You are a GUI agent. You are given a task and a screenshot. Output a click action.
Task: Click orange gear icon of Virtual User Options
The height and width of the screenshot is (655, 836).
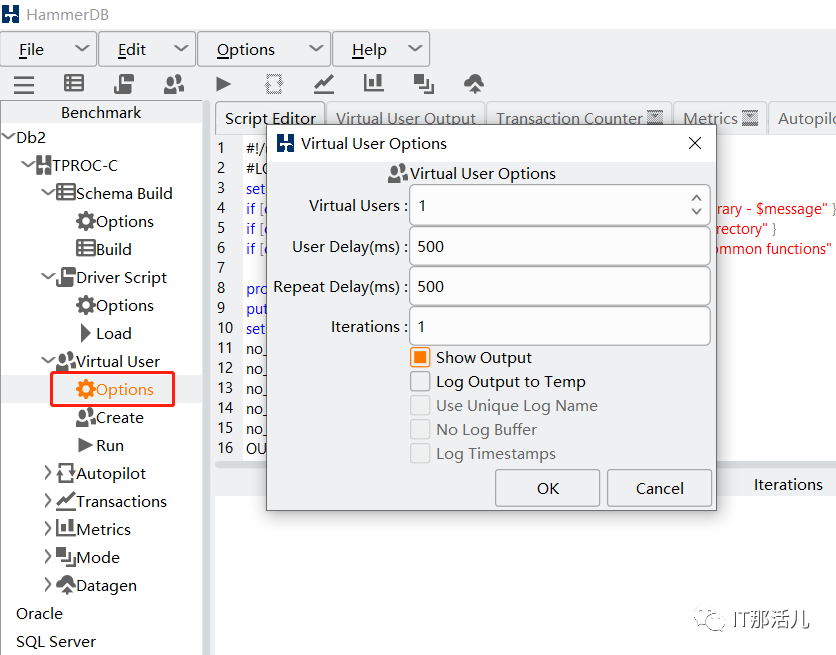pyautogui.click(x=85, y=389)
